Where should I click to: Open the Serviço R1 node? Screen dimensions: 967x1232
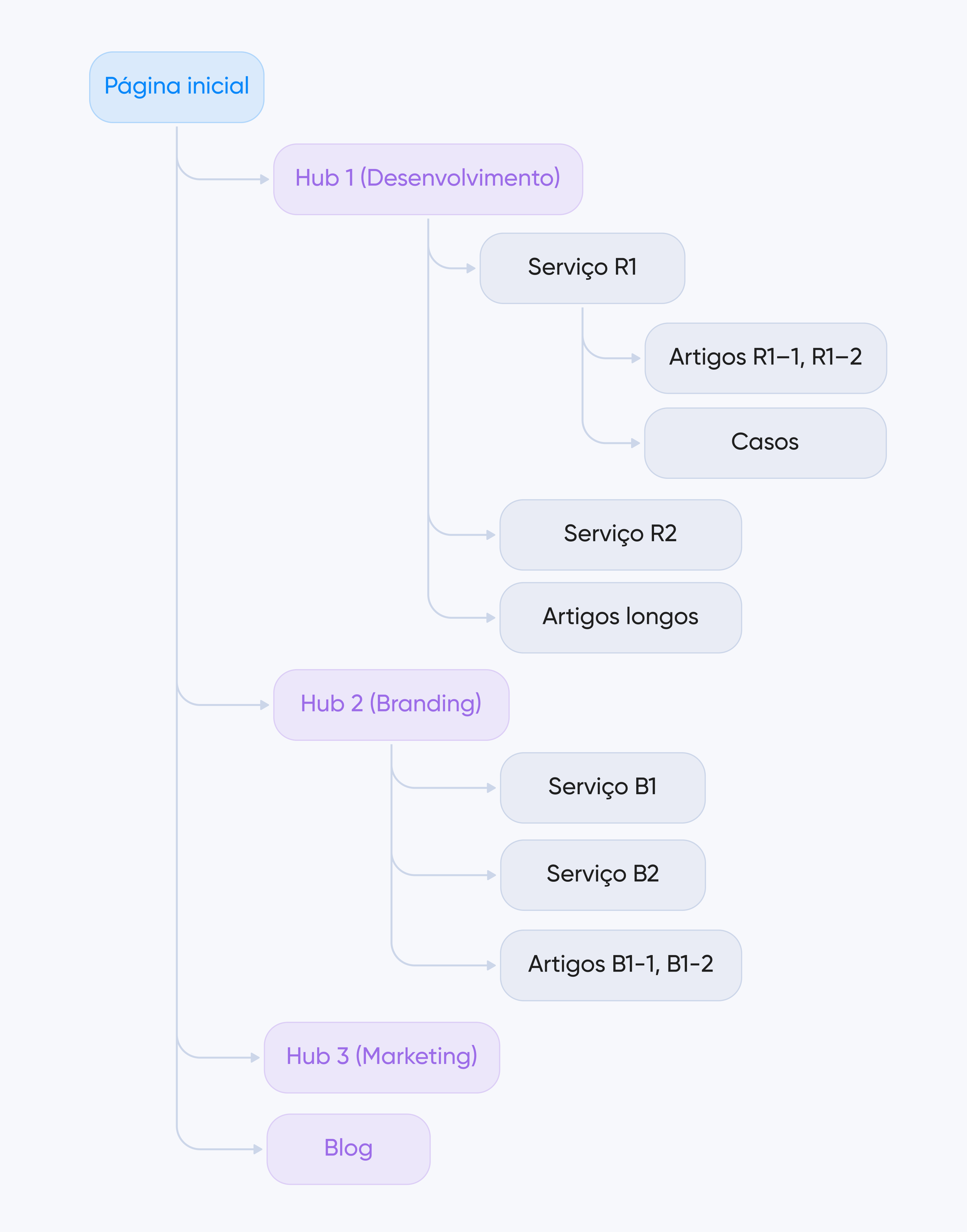[x=582, y=268]
